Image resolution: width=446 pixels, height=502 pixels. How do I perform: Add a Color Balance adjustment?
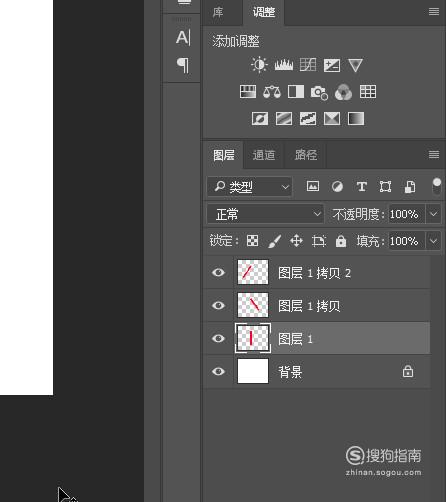(x=272, y=92)
